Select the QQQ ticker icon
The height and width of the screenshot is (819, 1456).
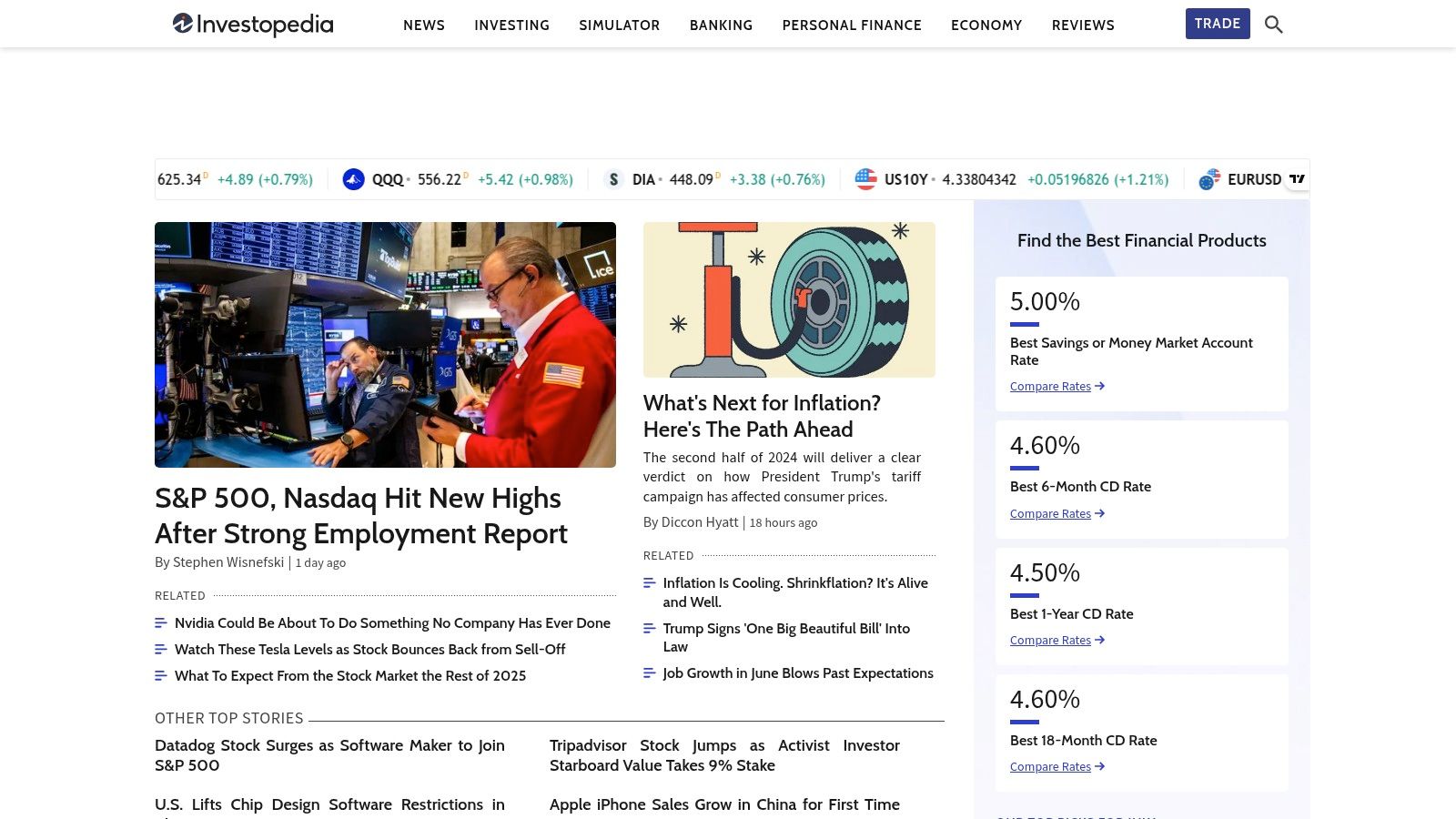click(x=353, y=179)
